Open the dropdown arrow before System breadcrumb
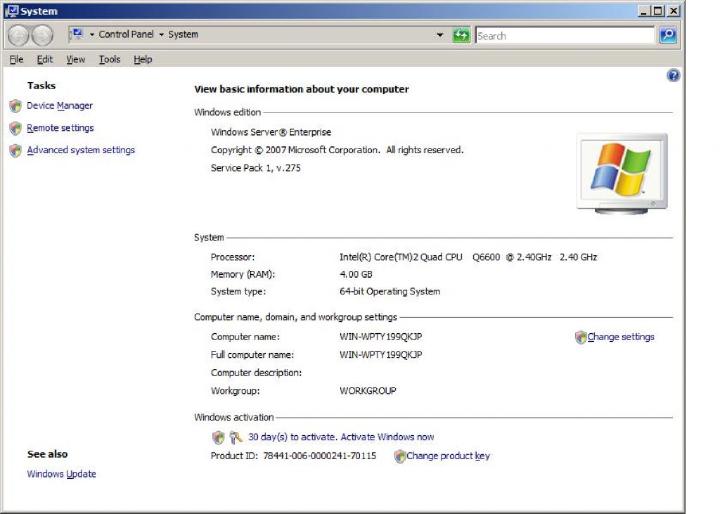 (x=161, y=34)
